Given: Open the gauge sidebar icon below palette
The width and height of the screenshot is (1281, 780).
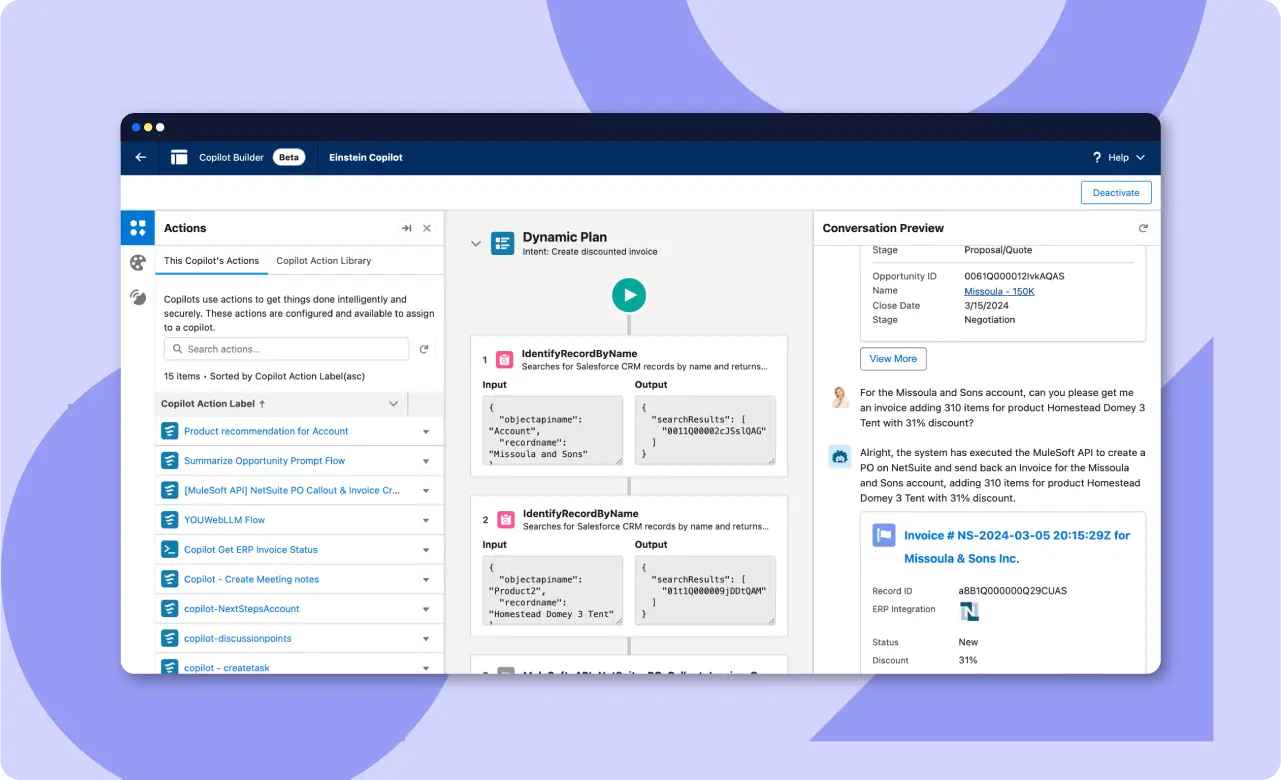Looking at the screenshot, I should coord(138,297).
